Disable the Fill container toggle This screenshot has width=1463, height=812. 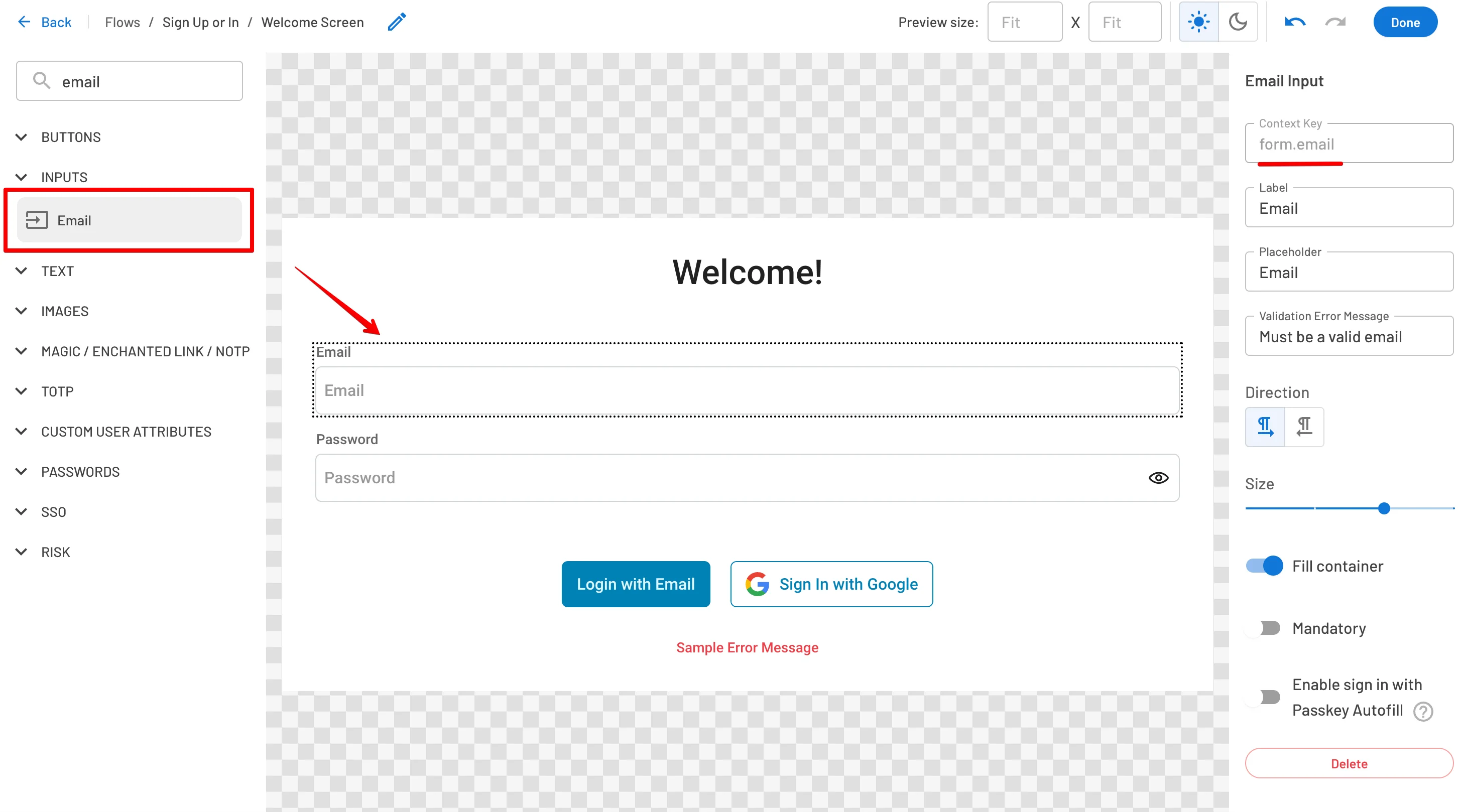coord(1264,566)
